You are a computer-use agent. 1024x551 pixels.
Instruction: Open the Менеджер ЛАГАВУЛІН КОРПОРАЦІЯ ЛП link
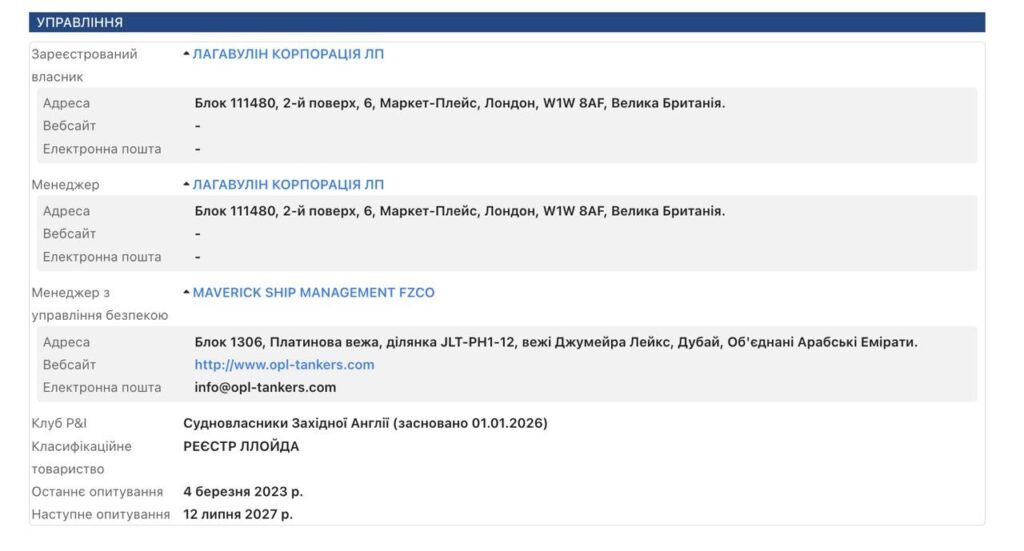pyautogui.click(x=288, y=185)
